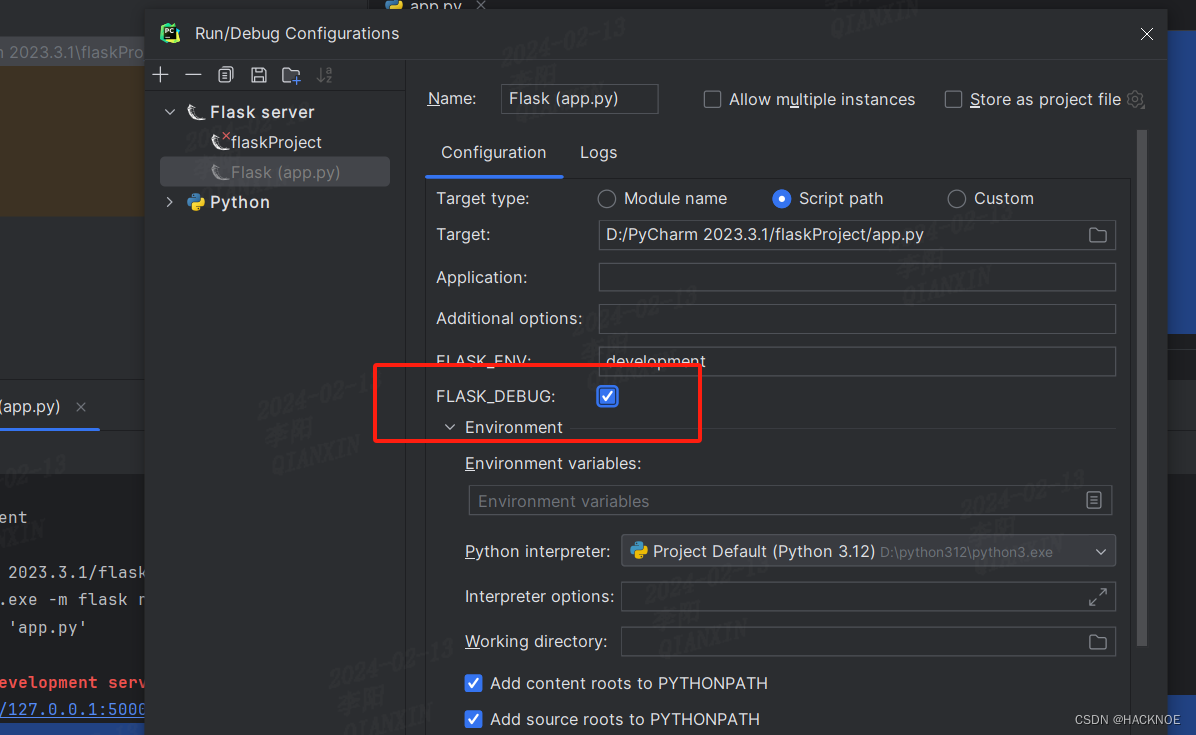Viewport: 1196px width, 735px height.
Task: Click the FLASK_ENV field showing development
Action: pyautogui.click(x=857, y=361)
